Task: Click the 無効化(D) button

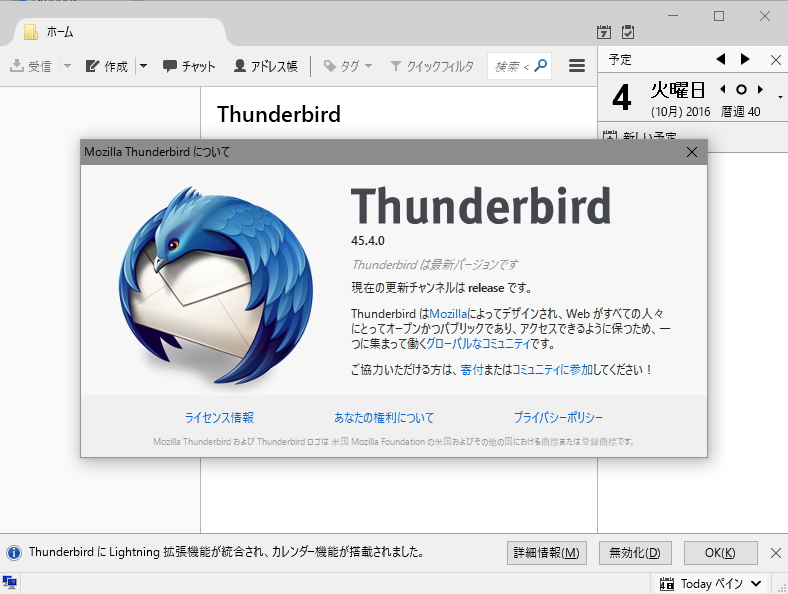Action: (x=635, y=553)
